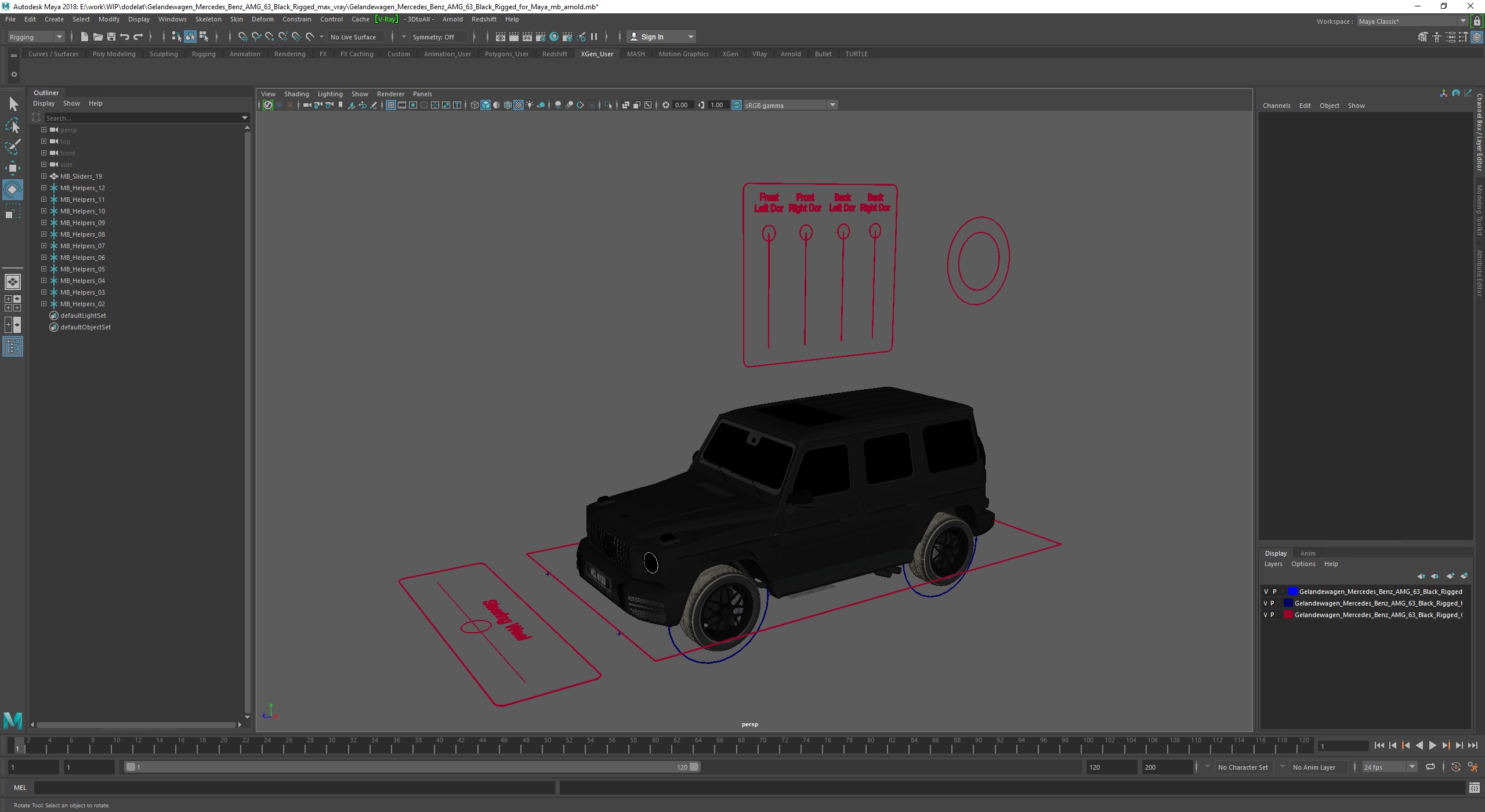
Task: Click the No Live Surface field
Action: point(356,37)
